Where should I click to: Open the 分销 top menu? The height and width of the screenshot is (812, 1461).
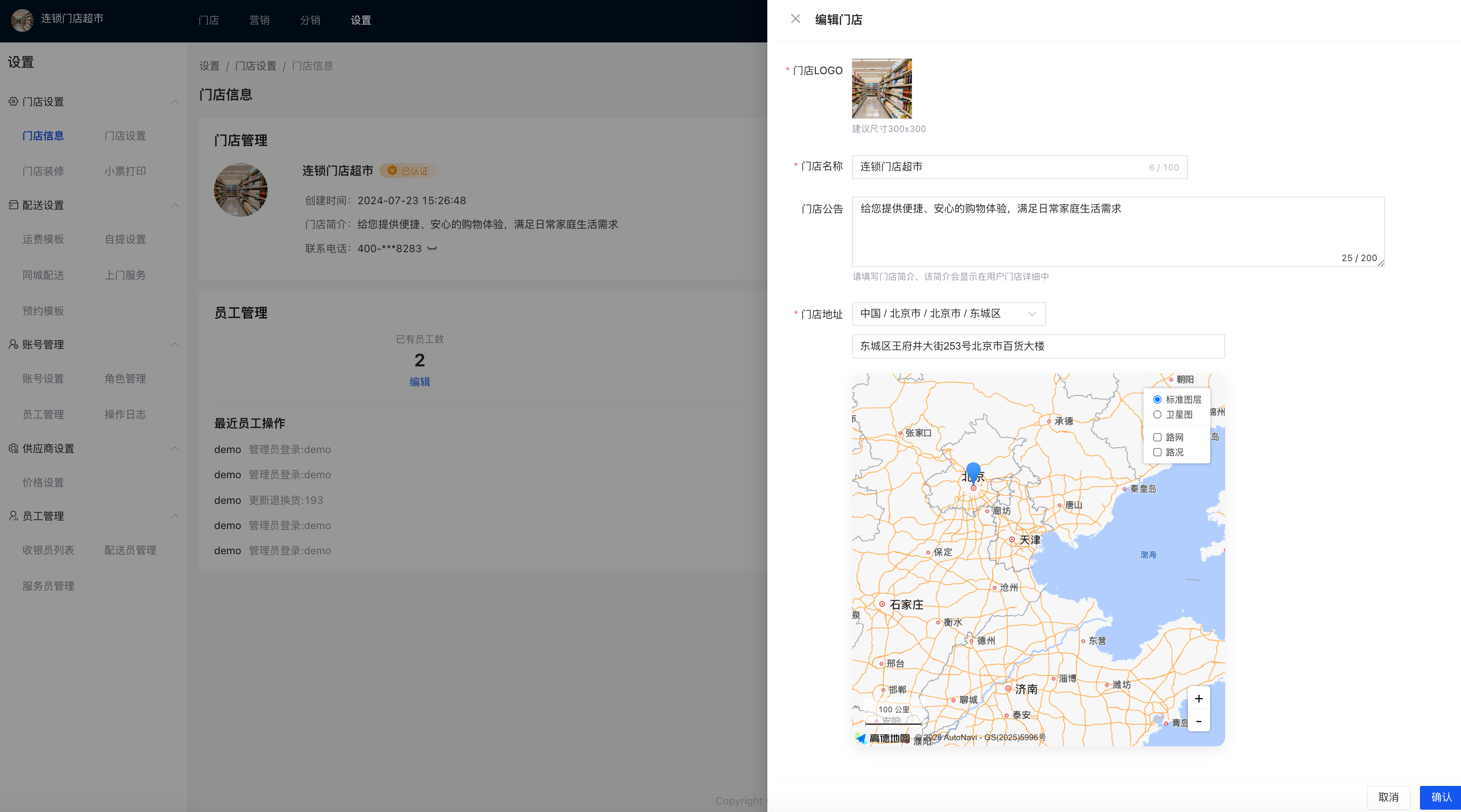point(310,21)
